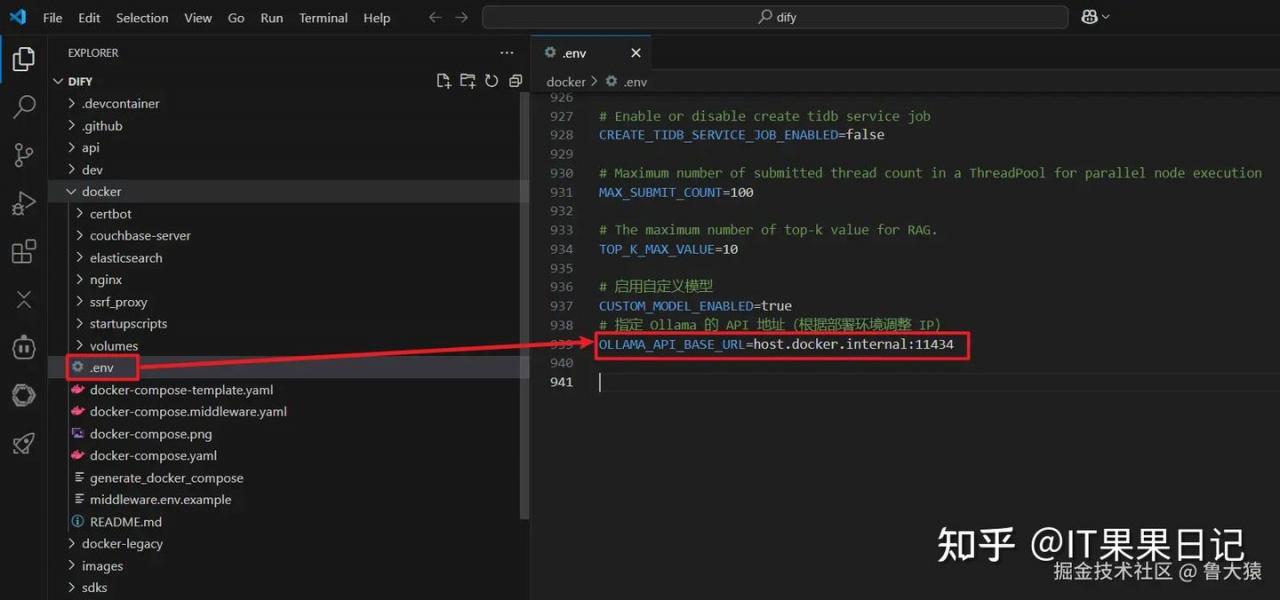Create a new file in DIFY explorer

pyautogui.click(x=444, y=81)
